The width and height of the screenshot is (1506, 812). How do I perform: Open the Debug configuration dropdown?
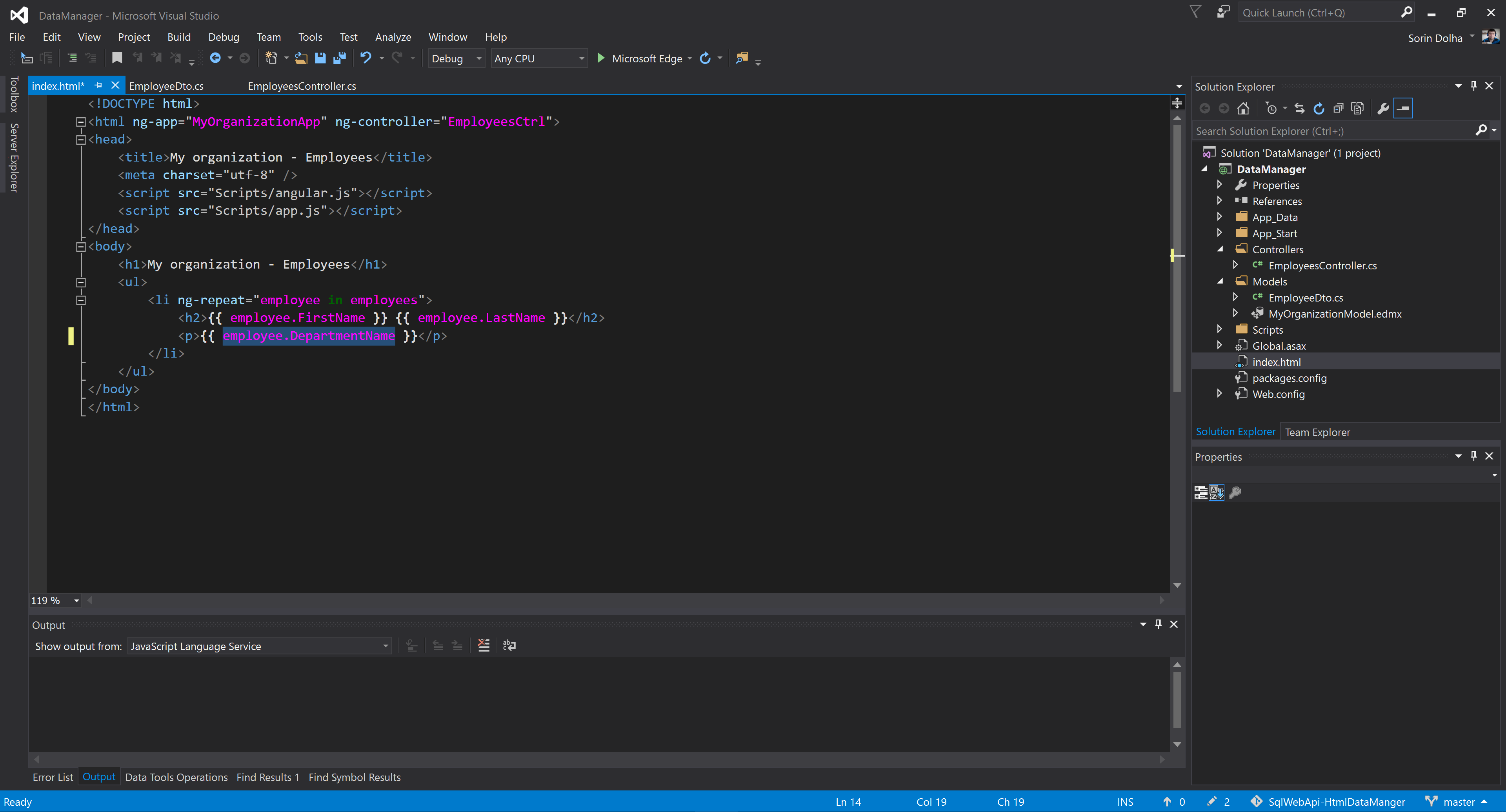tap(479, 58)
